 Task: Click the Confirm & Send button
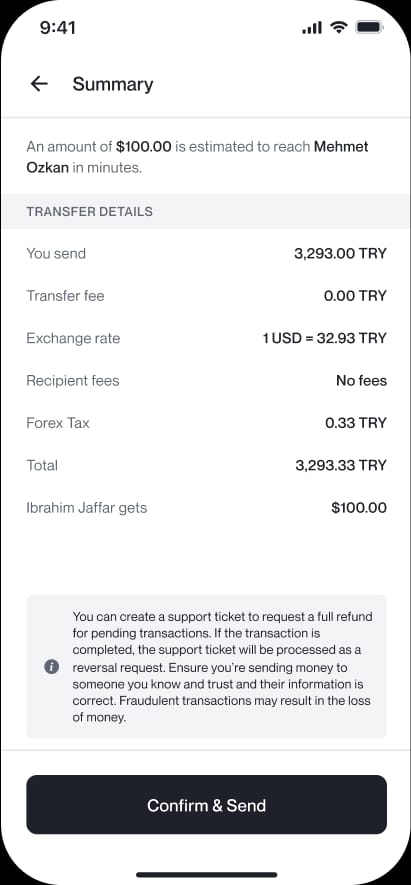coord(207,805)
